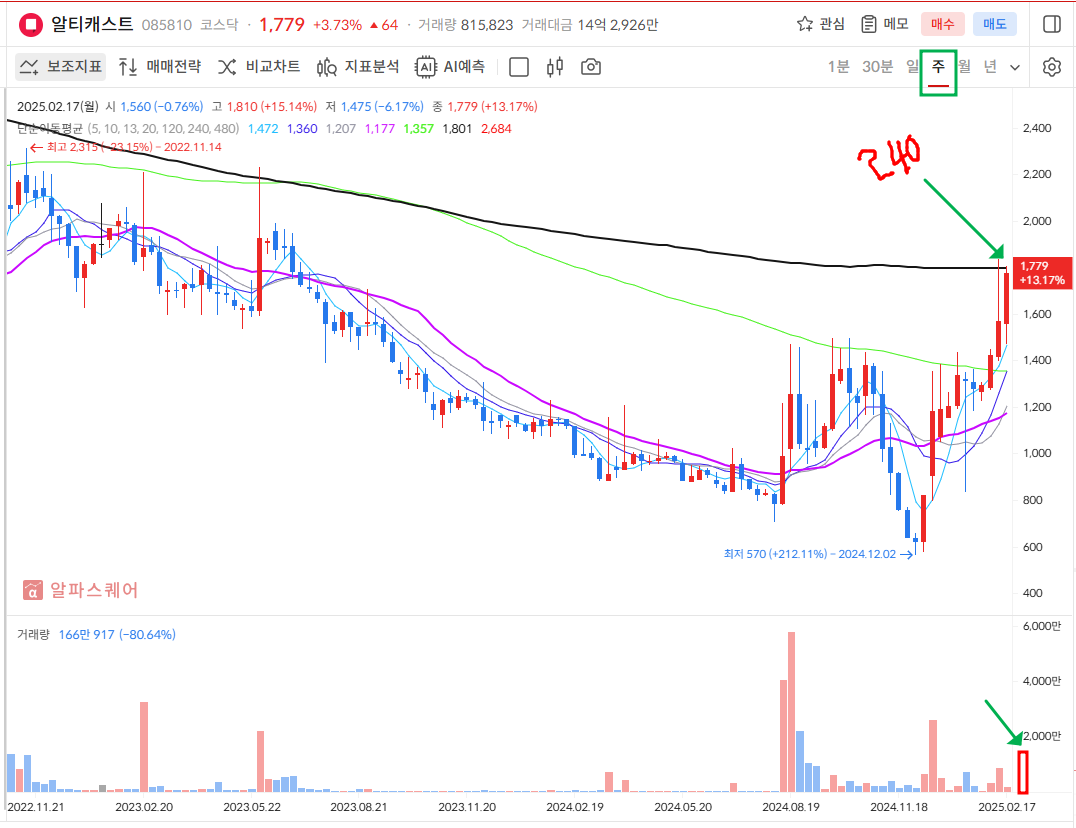Expand timeframe options dropdown chevron
Viewport: 1076px width, 828px height.
[x=1015, y=67]
